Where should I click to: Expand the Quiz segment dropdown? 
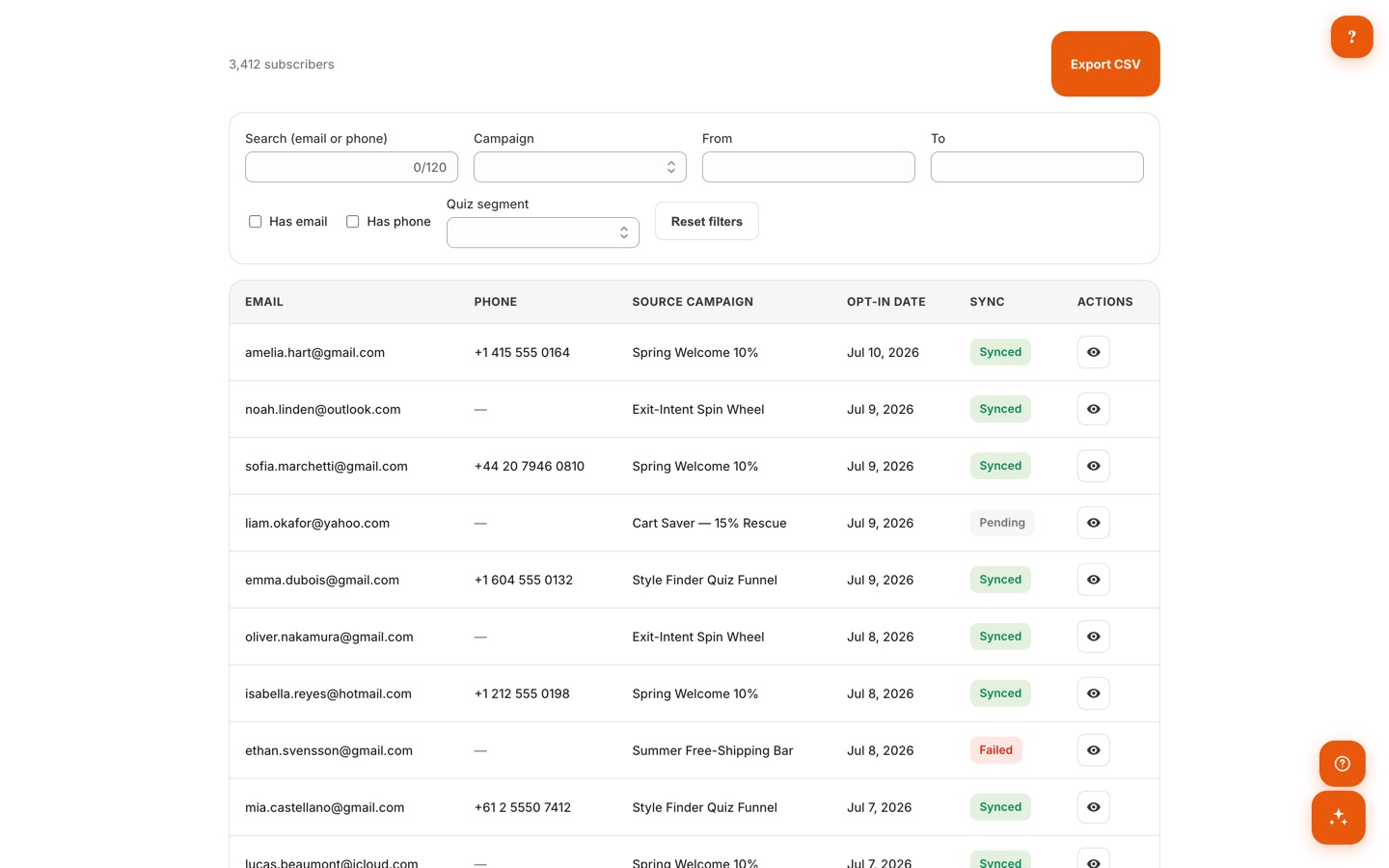[542, 232]
